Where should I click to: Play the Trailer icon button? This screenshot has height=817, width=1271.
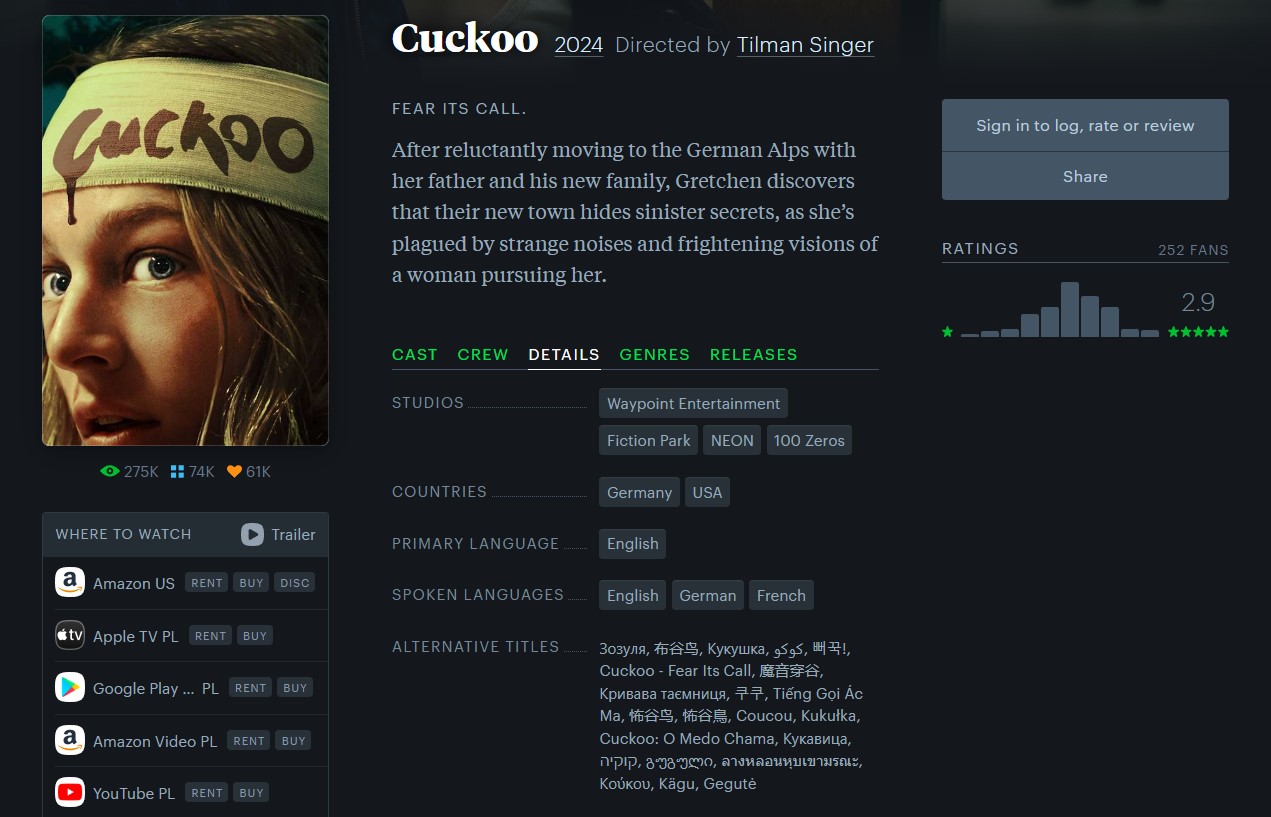(x=252, y=534)
